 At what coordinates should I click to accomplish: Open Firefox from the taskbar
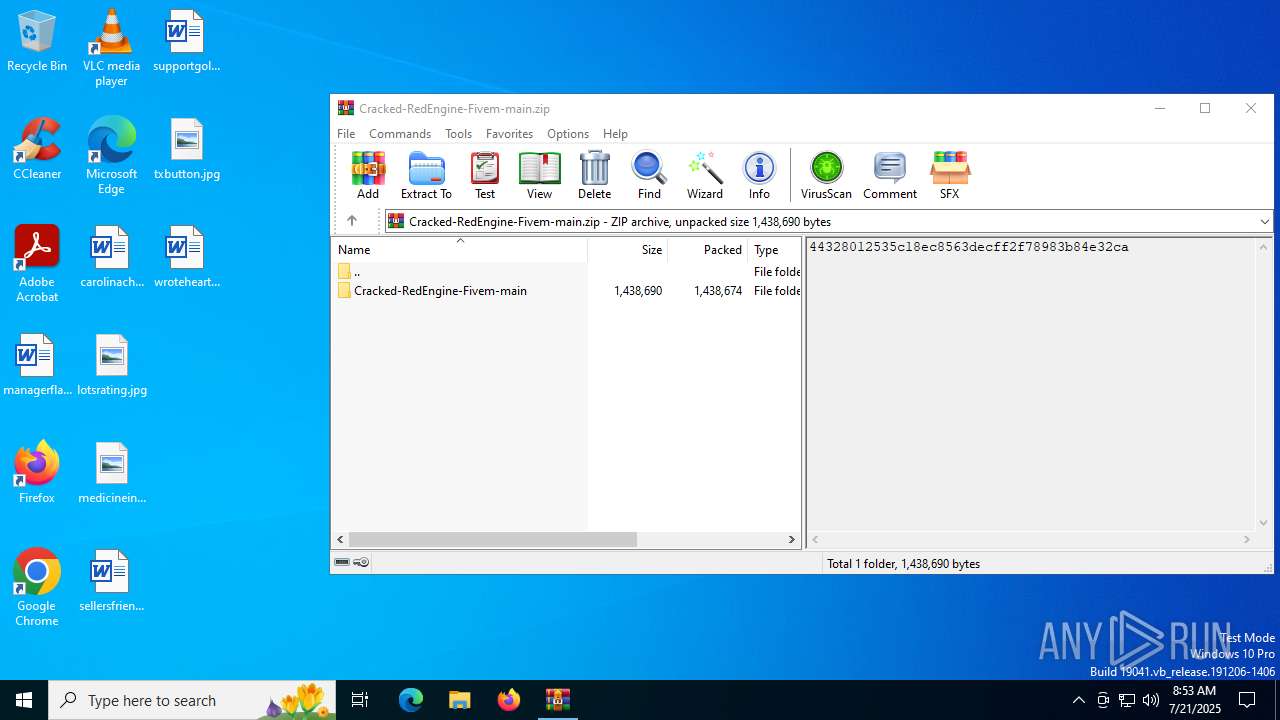[509, 700]
